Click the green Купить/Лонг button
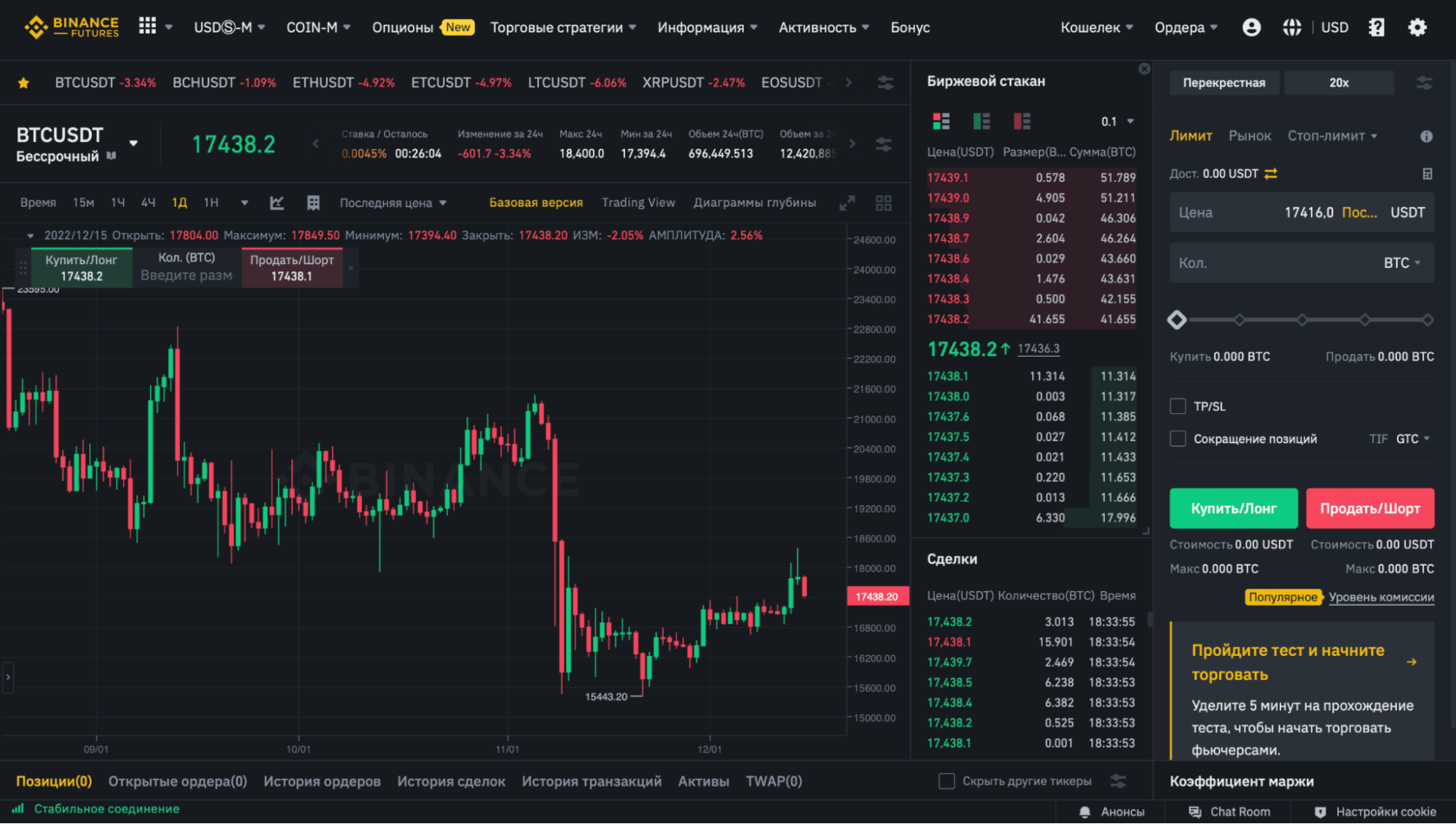Viewport: 1456px width, 824px height. [1234, 509]
